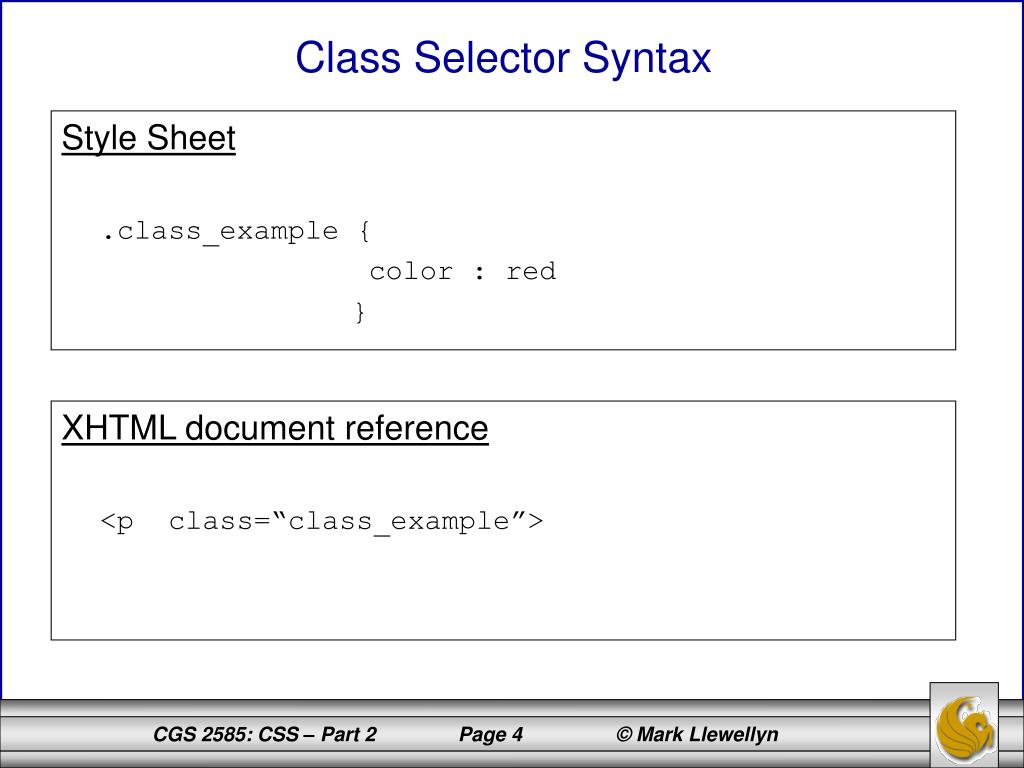This screenshot has width=1024, height=768.
Task: Click the word XHTML in the heading
Action: pyautogui.click(x=119, y=428)
